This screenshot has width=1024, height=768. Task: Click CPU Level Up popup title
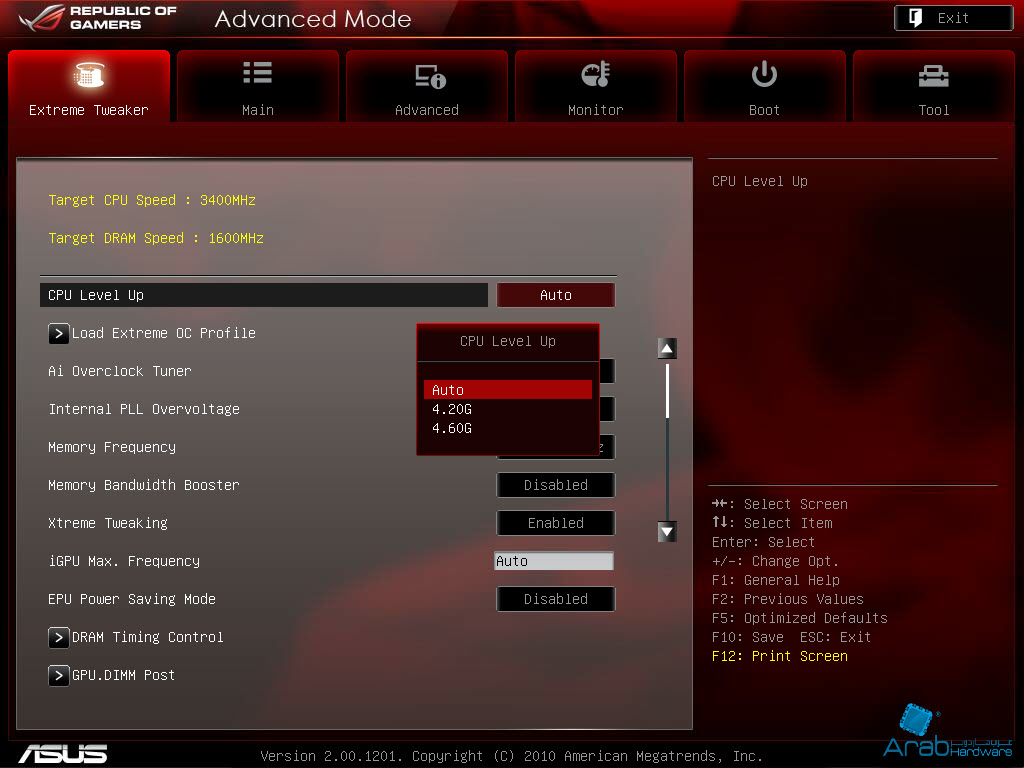tap(507, 342)
